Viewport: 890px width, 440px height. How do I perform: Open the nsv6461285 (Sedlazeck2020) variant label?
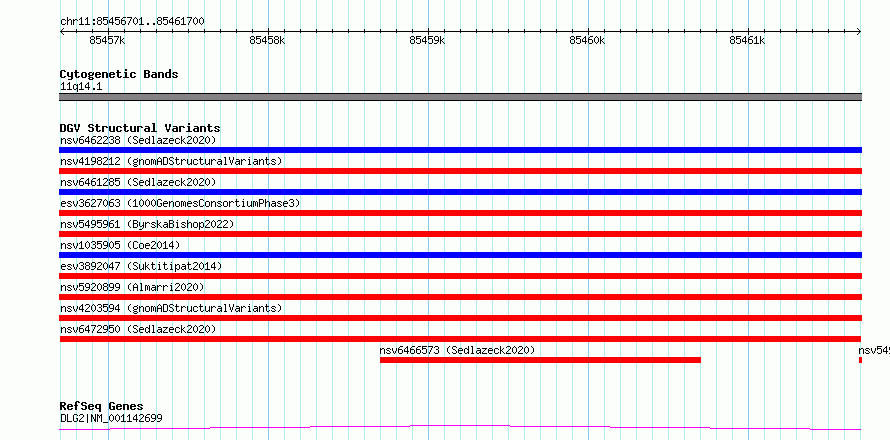coord(138,182)
